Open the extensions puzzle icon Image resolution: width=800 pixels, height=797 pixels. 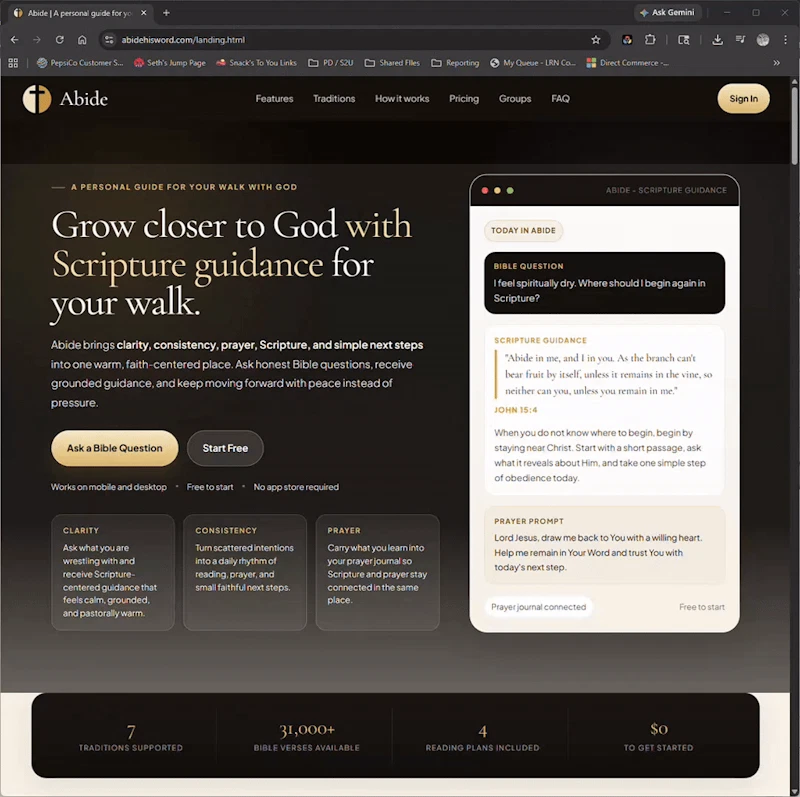650,40
